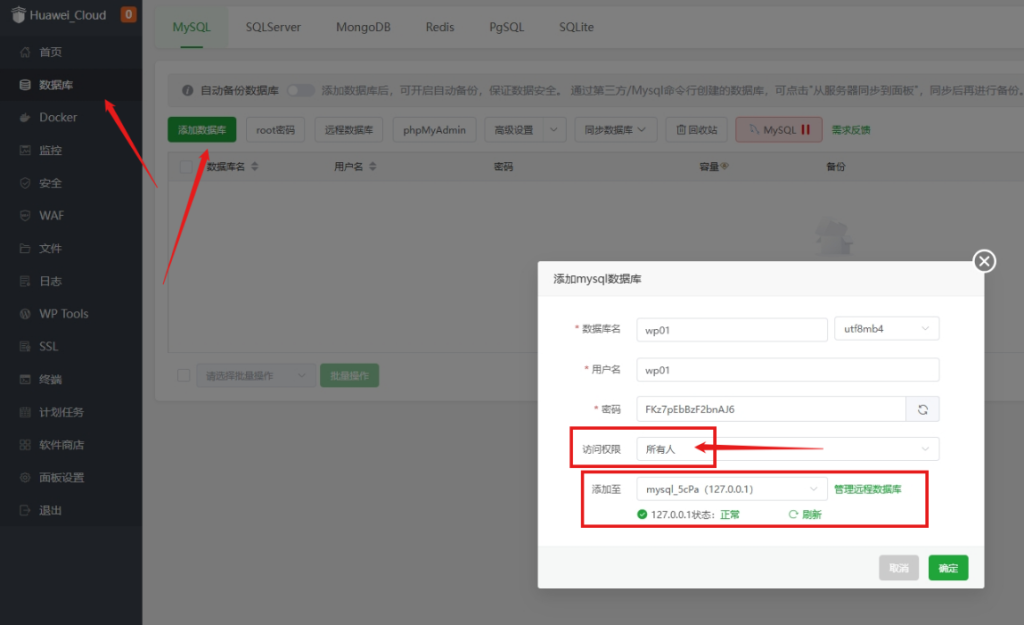Click the SSL certificate icon in the sidebar
Image resolution: width=1024 pixels, height=625 pixels.
pyautogui.click(x=25, y=346)
